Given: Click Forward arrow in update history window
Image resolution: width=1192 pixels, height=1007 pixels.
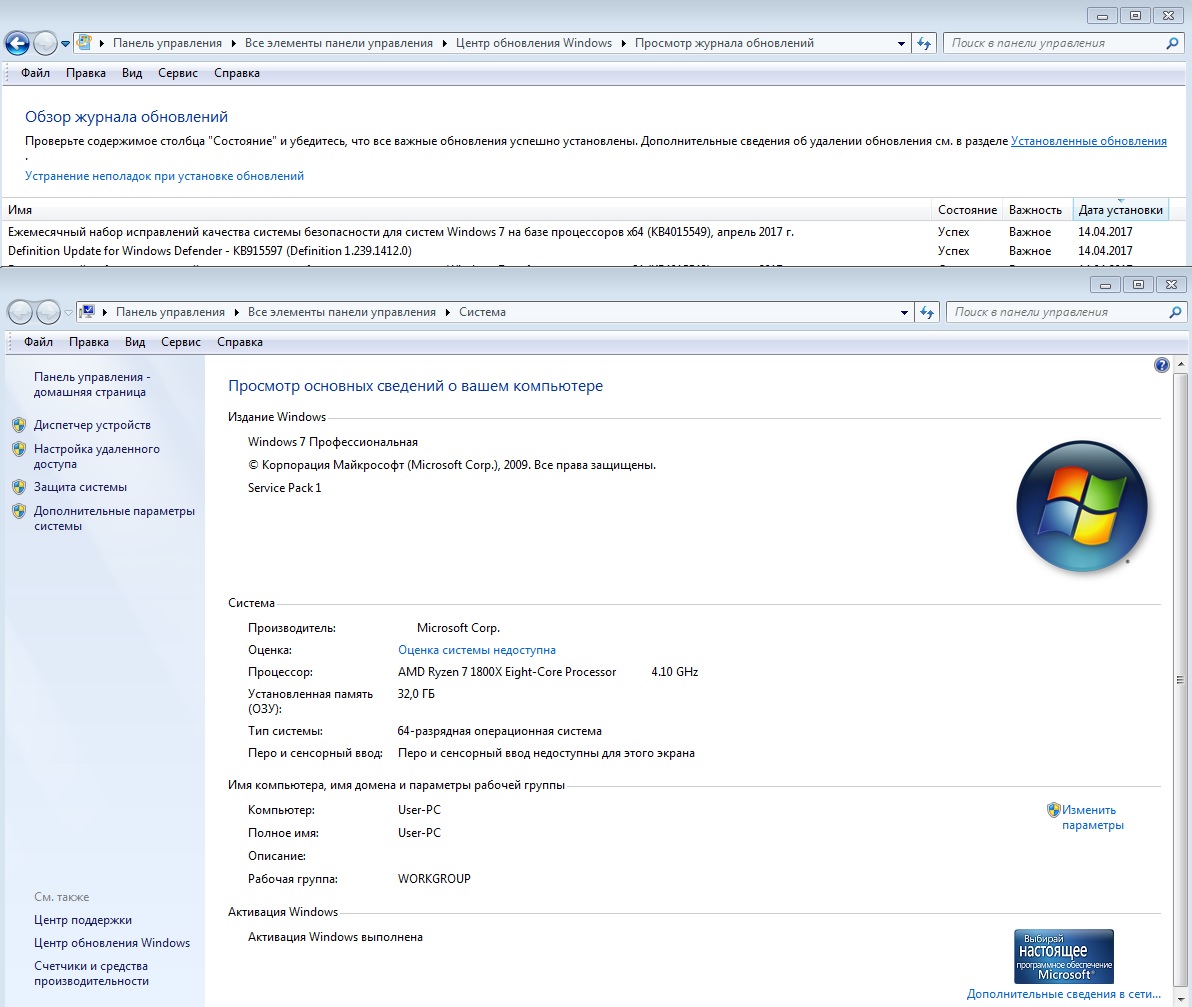Looking at the screenshot, I should point(46,43).
